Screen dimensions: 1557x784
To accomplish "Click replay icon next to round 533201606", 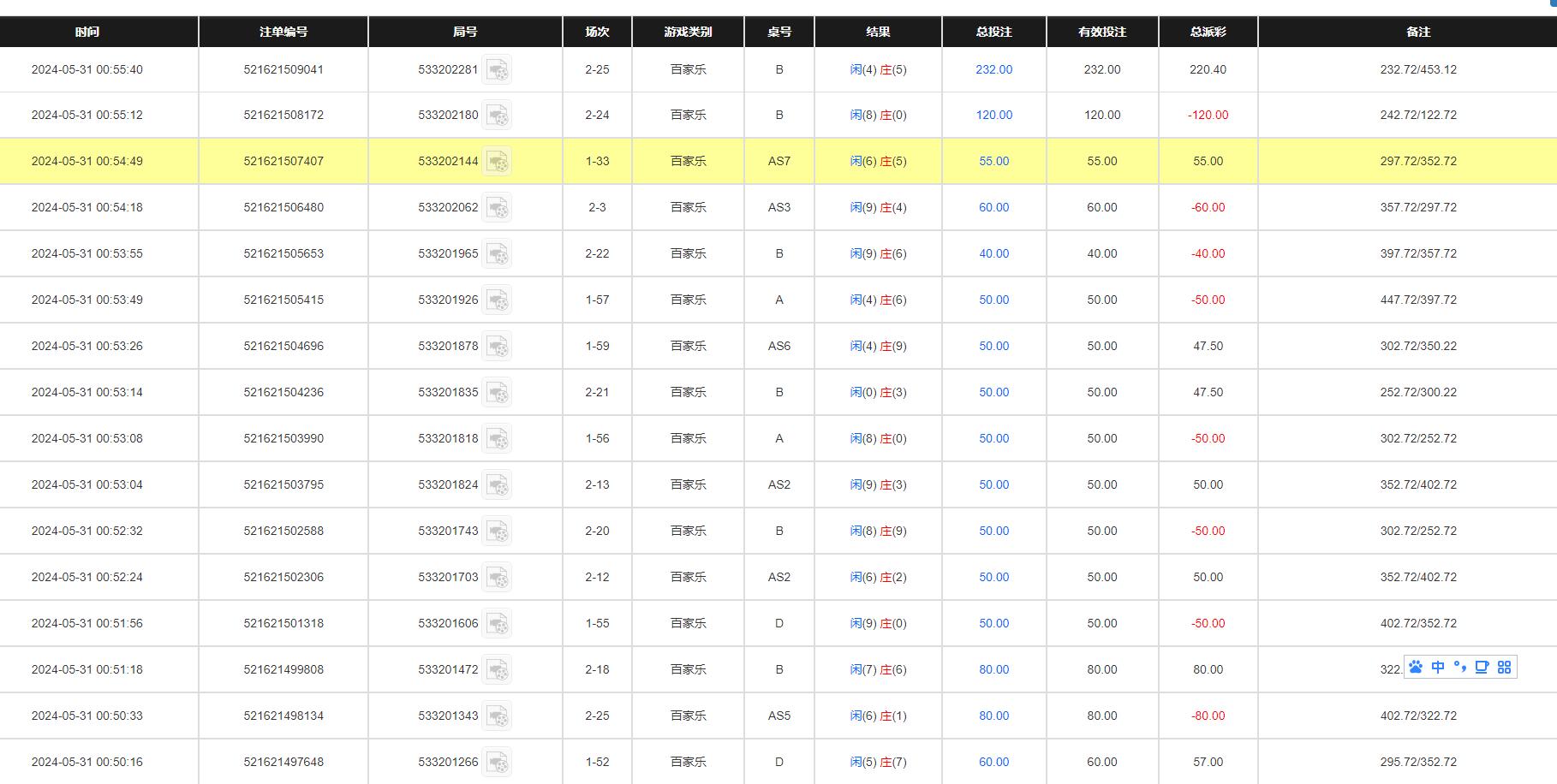I will pyautogui.click(x=497, y=623).
